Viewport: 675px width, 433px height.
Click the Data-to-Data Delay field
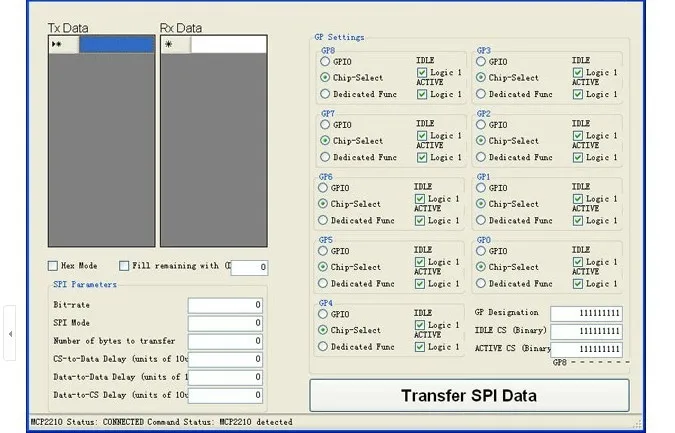point(225,377)
